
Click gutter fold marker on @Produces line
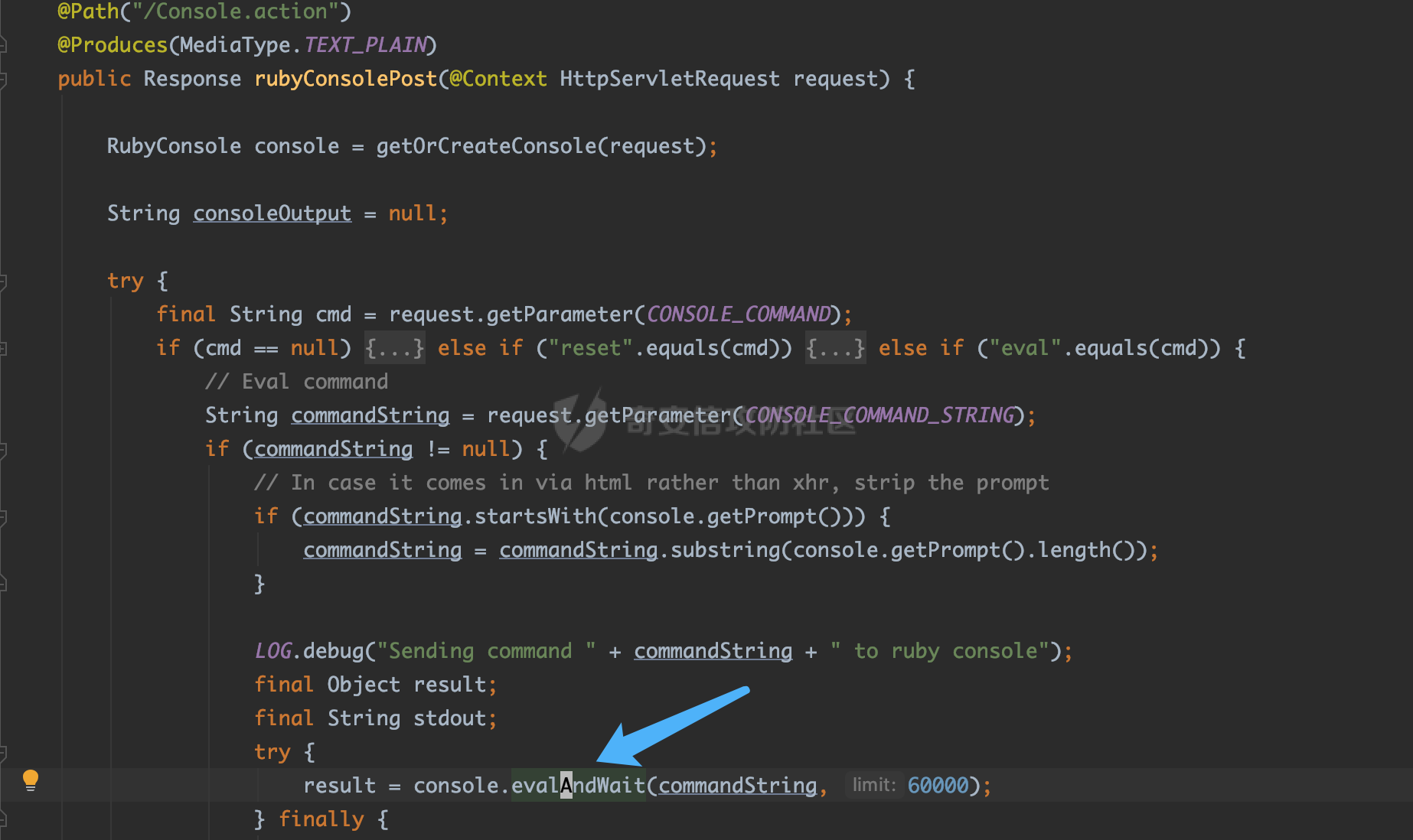(x=3, y=46)
